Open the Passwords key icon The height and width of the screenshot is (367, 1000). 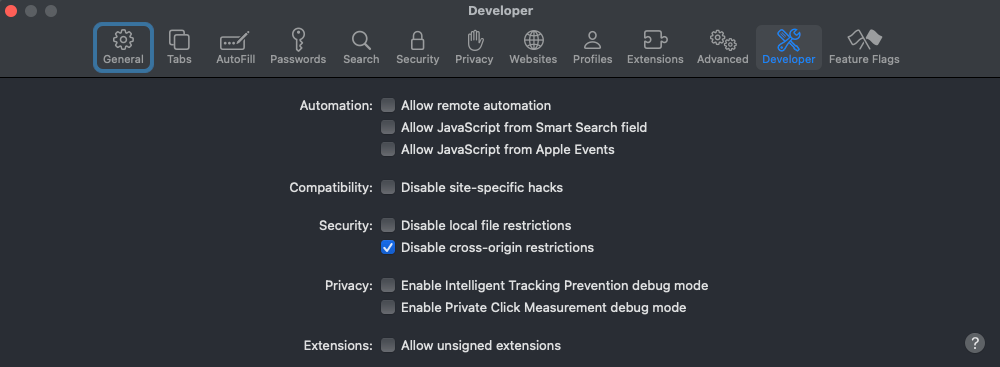click(x=298, y=40)
